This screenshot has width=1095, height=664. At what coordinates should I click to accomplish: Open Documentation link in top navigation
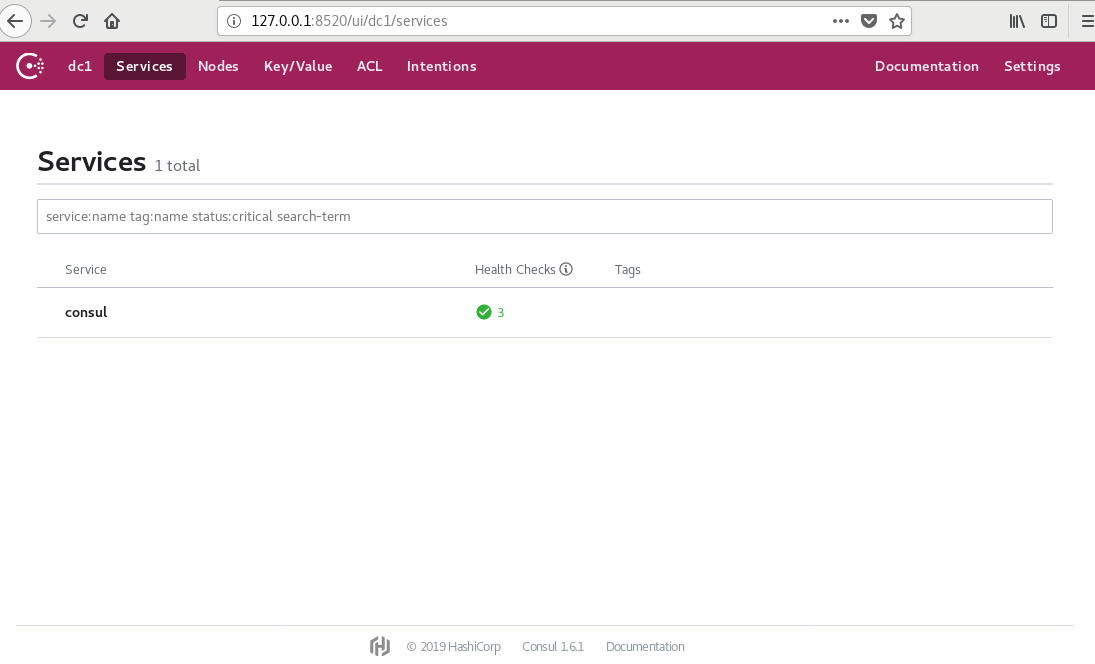tap(927, 66)
